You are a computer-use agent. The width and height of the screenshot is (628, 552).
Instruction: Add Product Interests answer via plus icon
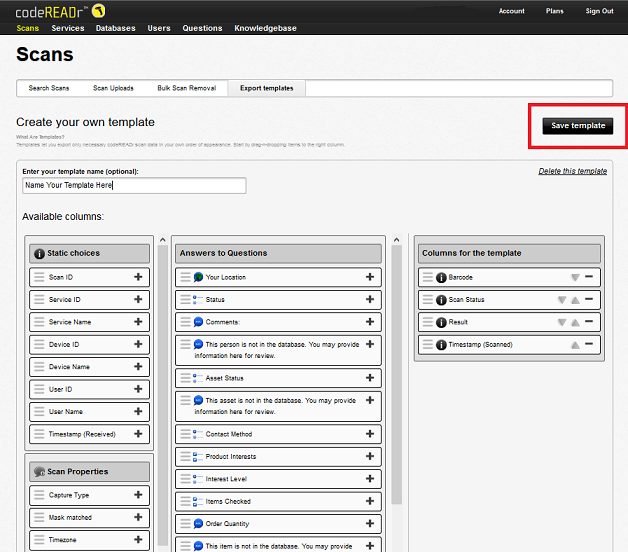click(370, 456)
